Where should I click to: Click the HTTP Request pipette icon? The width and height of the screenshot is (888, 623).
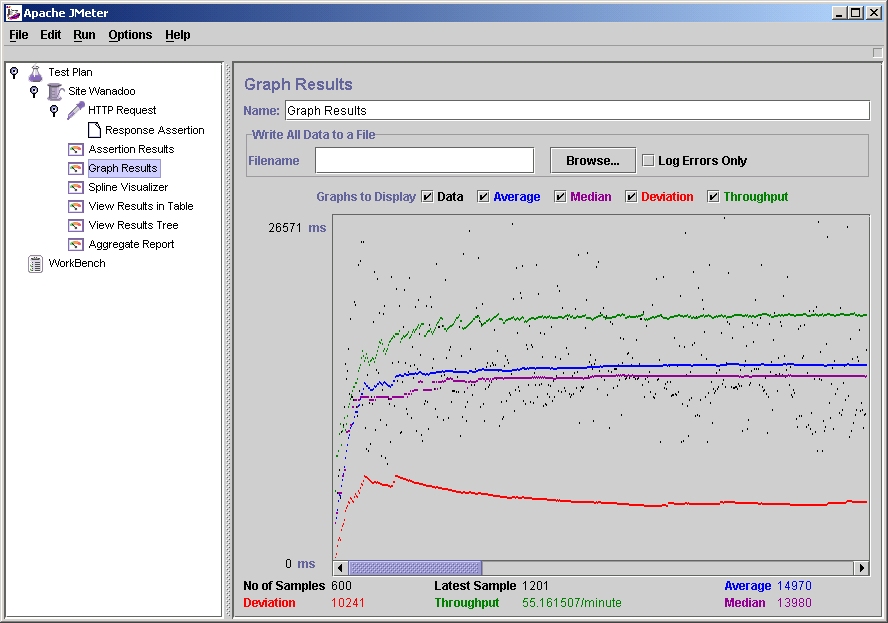tap(76, 110)
